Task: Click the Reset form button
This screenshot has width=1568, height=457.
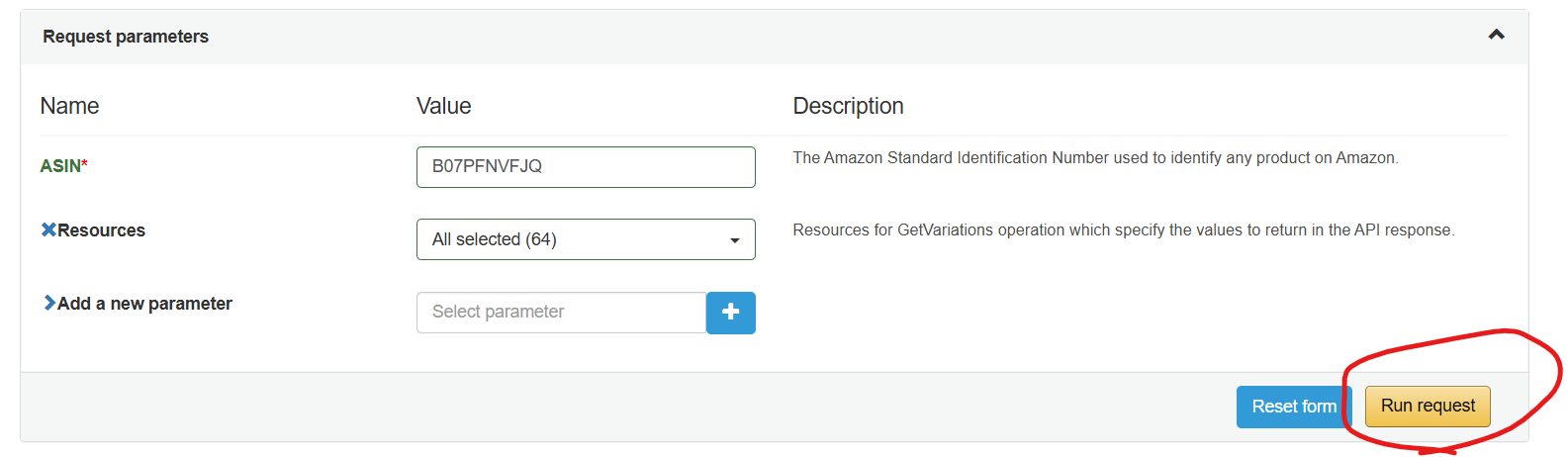Action: 1294,407
